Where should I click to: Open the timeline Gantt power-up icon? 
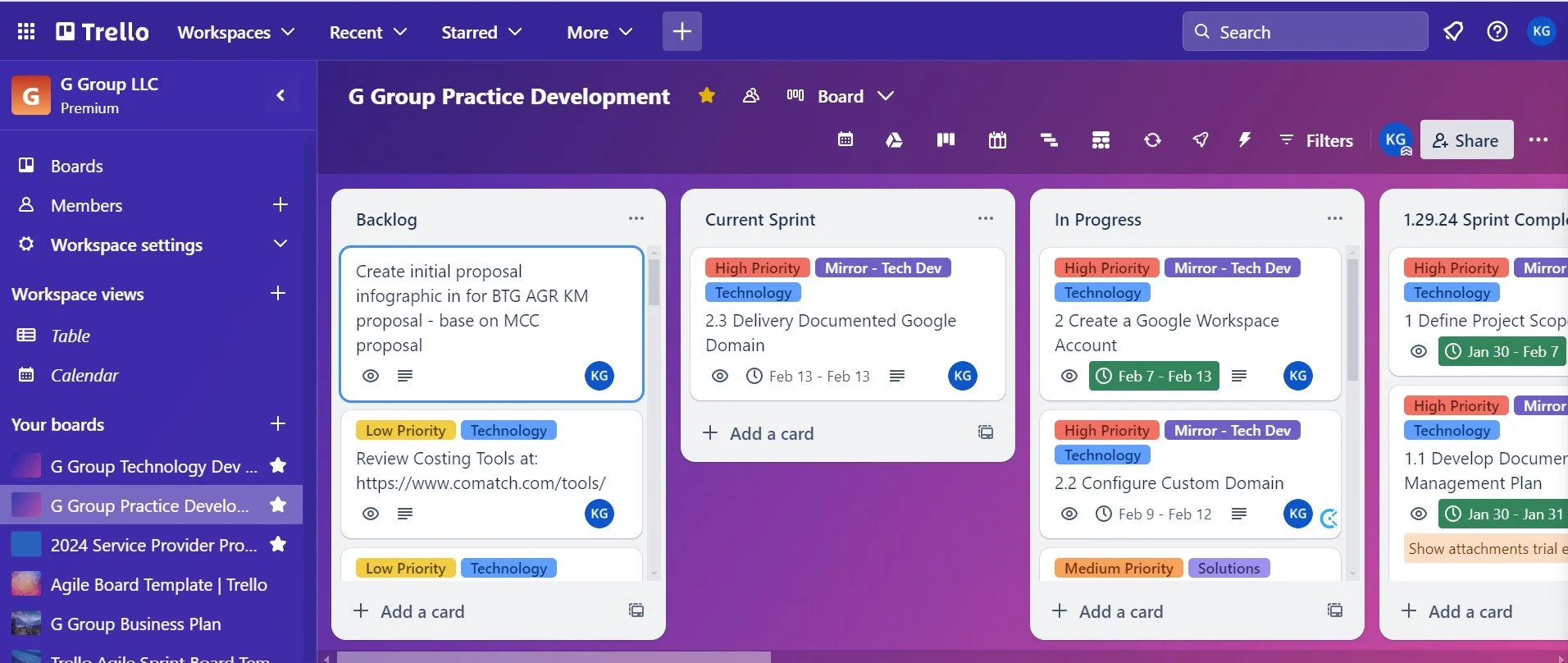click(x=1049, y=139)
